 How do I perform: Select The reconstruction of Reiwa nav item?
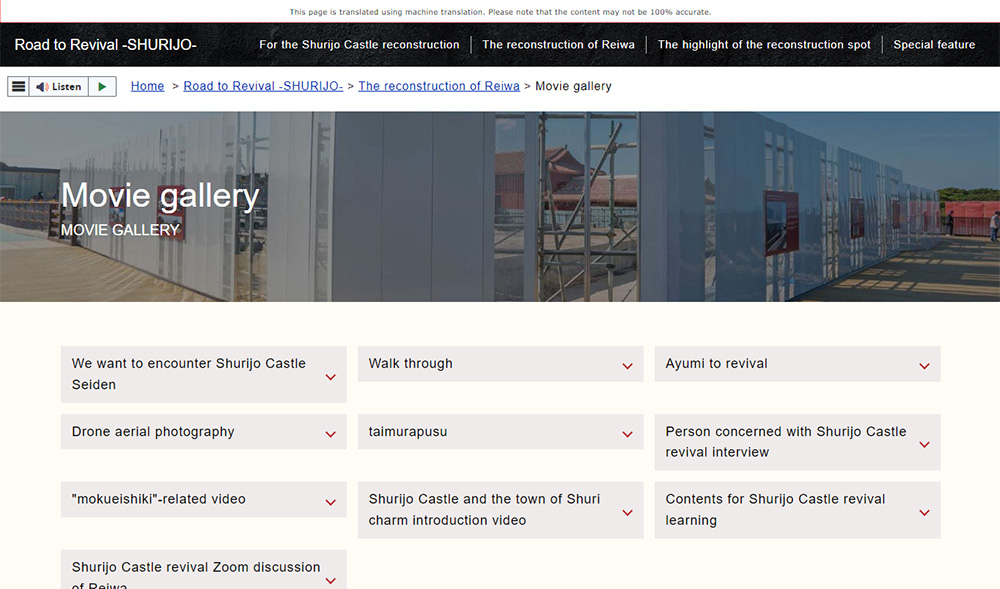[x=558, y=45]
